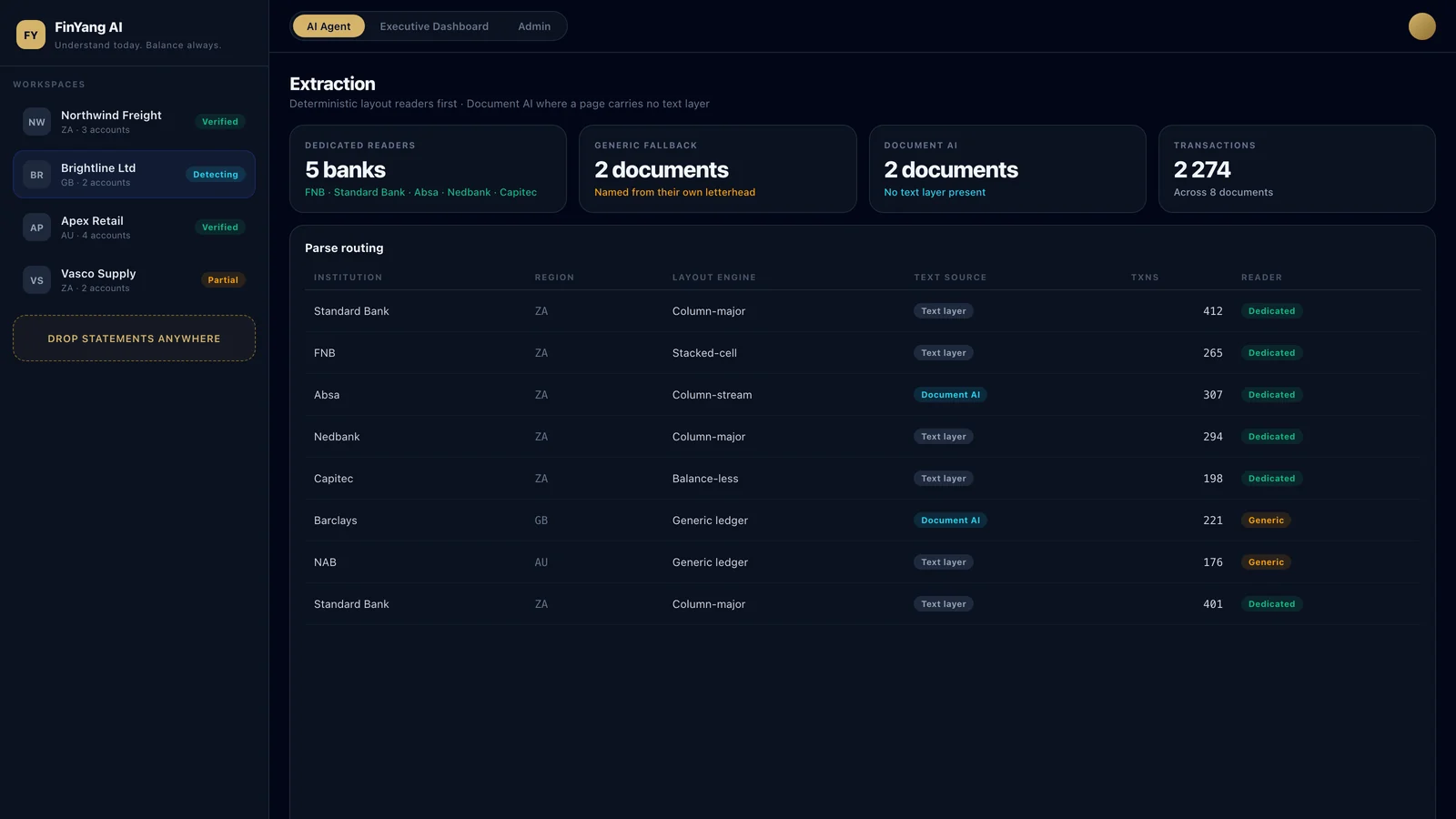
Task: Go to the Admin tab
Action: [x=534, y=26]
